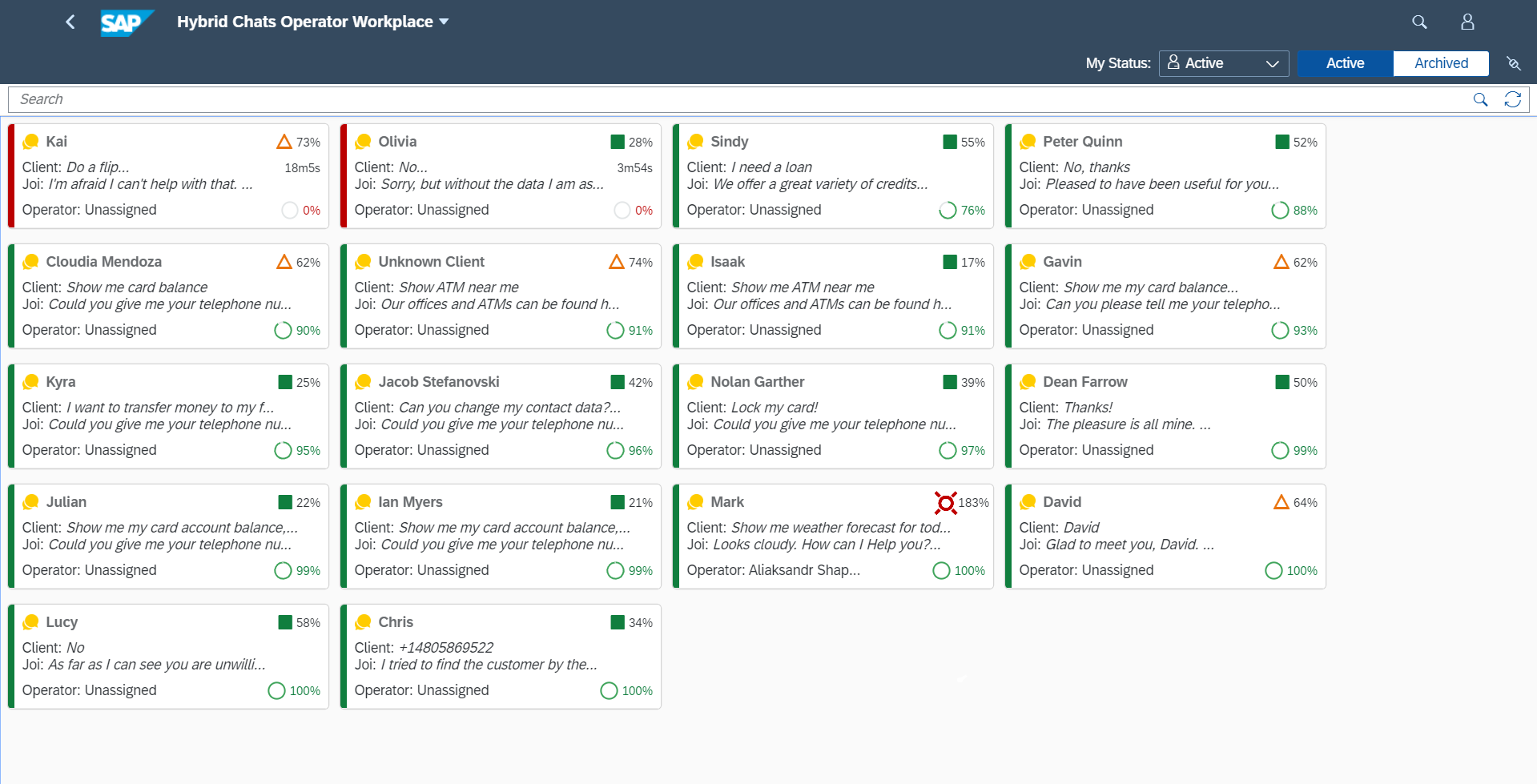Viewport: 1537px width, 784px height.
Task: Click the chat bubble icon beside Peter Quinn
Action: (1028, 142)
